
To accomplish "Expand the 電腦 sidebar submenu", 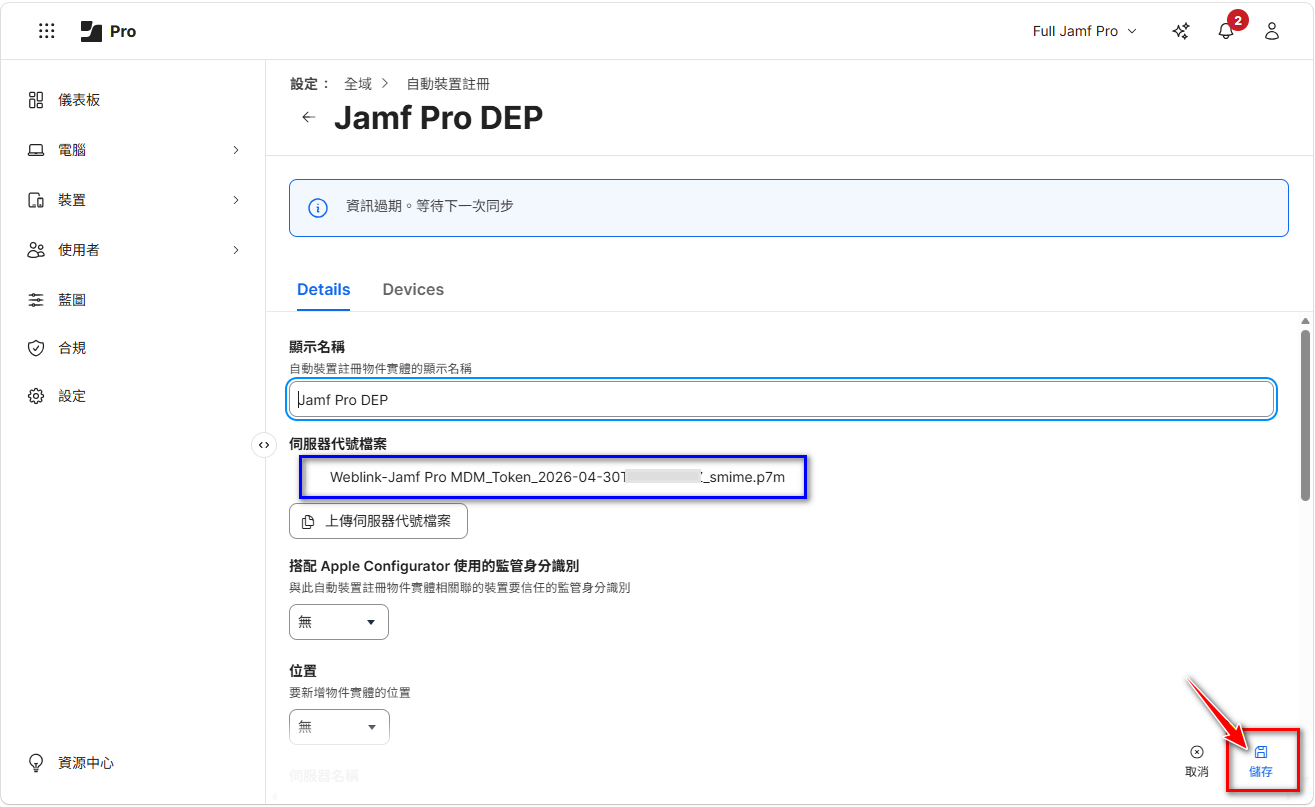I will [x=236, y=150].
